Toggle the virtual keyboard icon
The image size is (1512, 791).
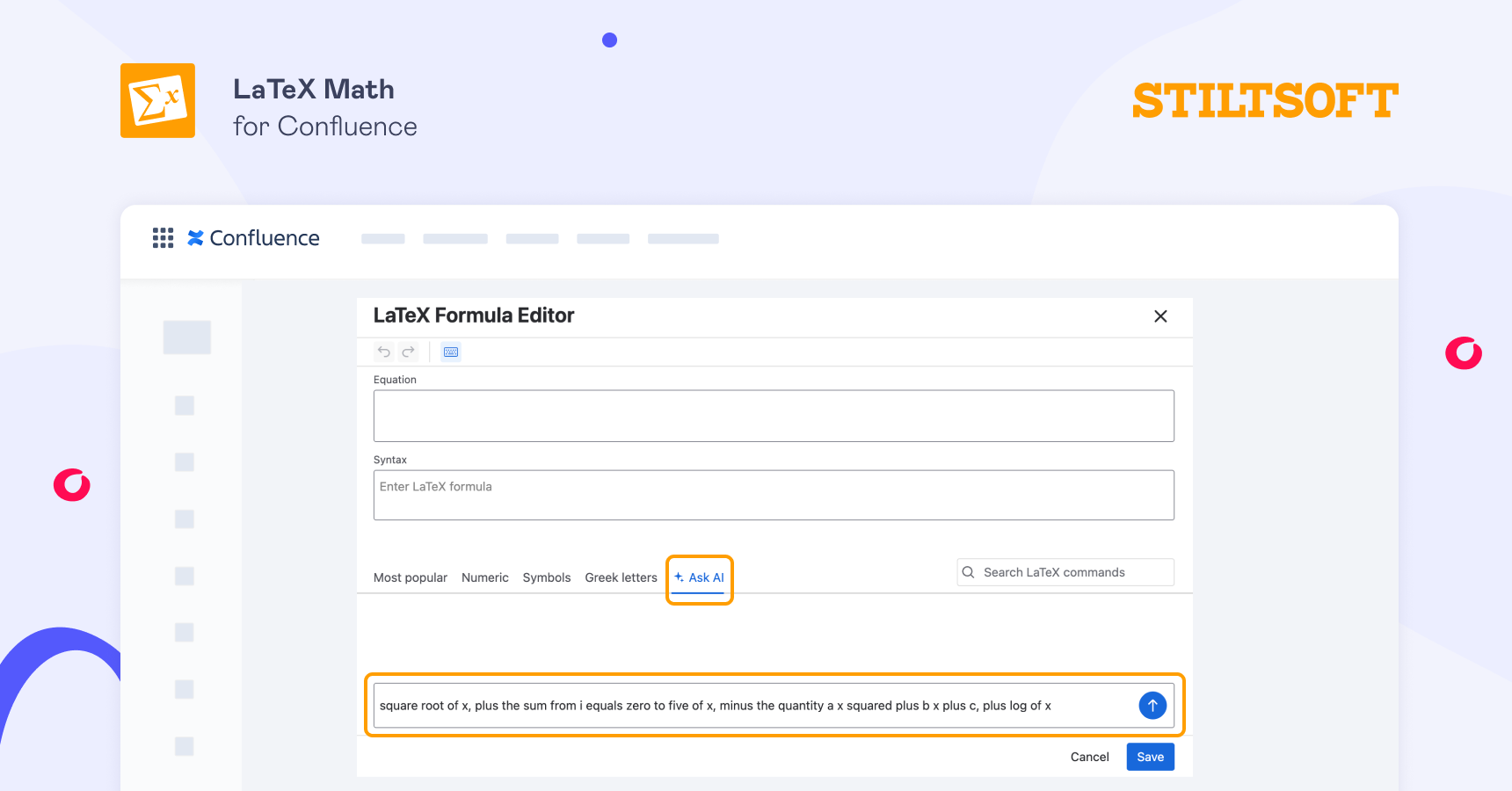pos(451,352)
